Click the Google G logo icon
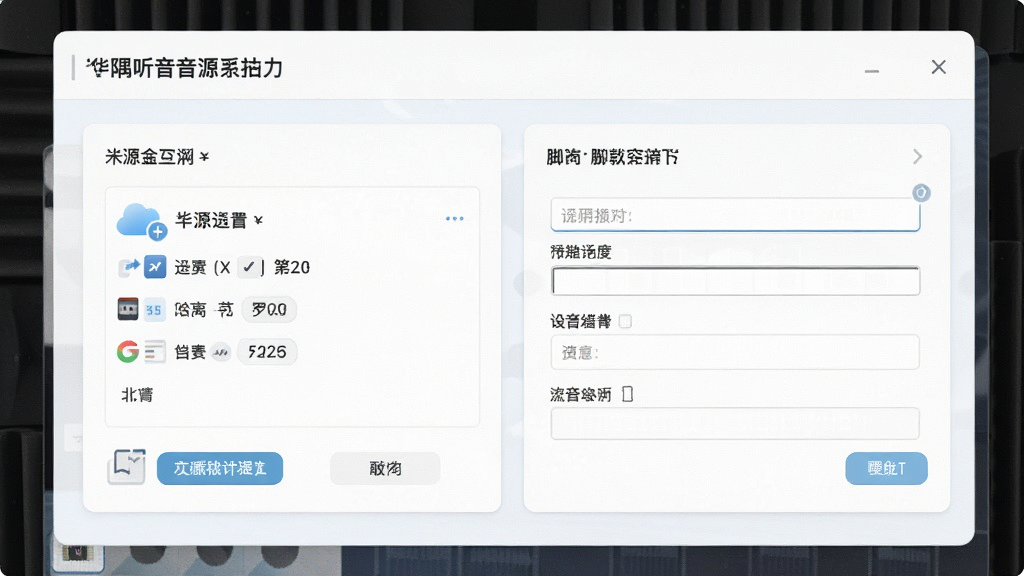 click(128, 352)
